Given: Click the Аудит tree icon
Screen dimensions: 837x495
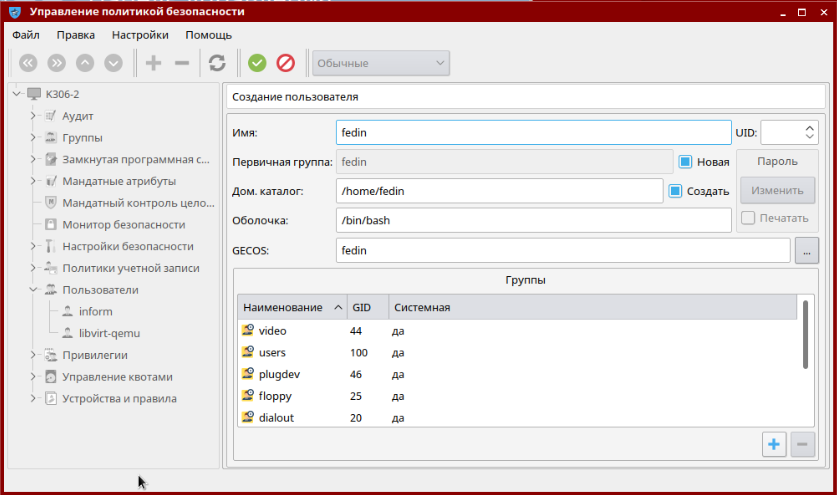Looking at the screenshot, I should 51,116.
